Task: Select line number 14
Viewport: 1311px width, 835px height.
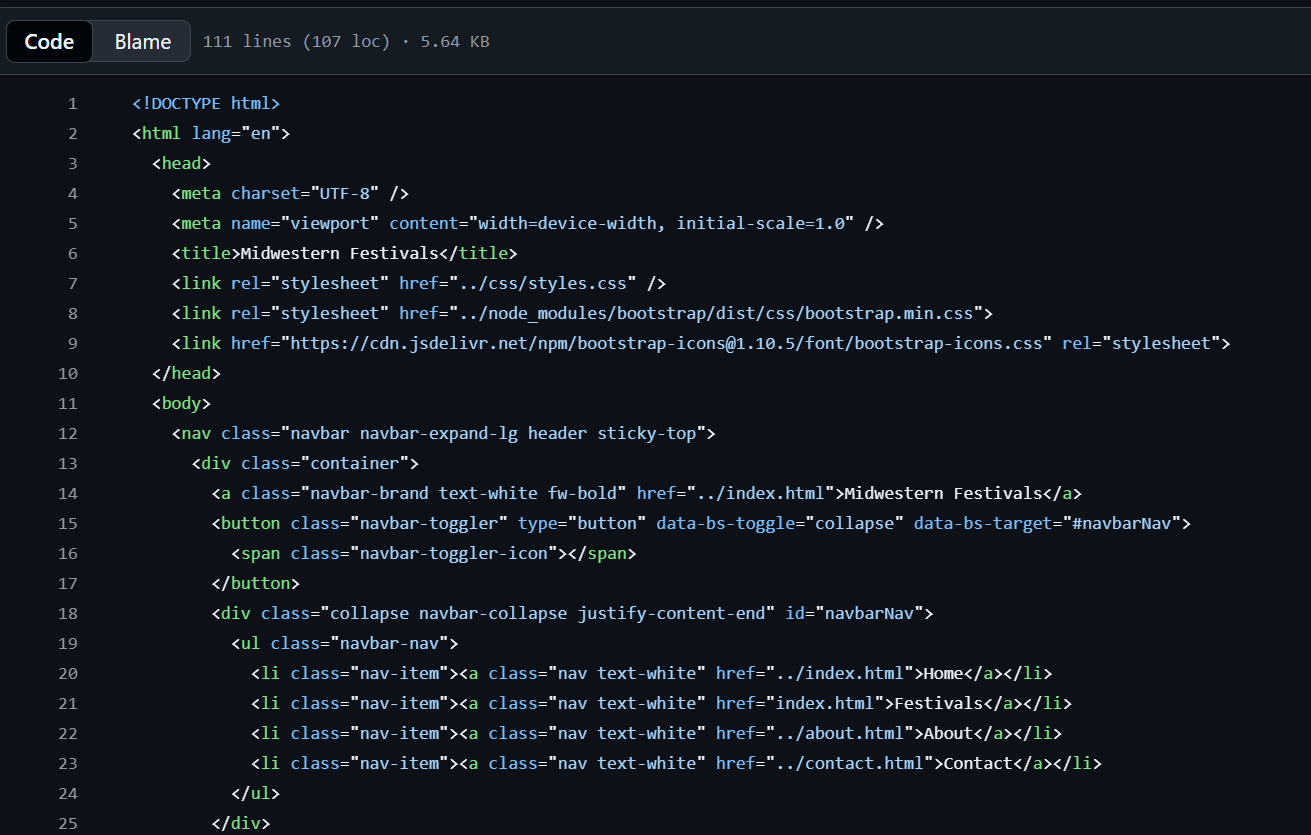Action: (68, 493)
